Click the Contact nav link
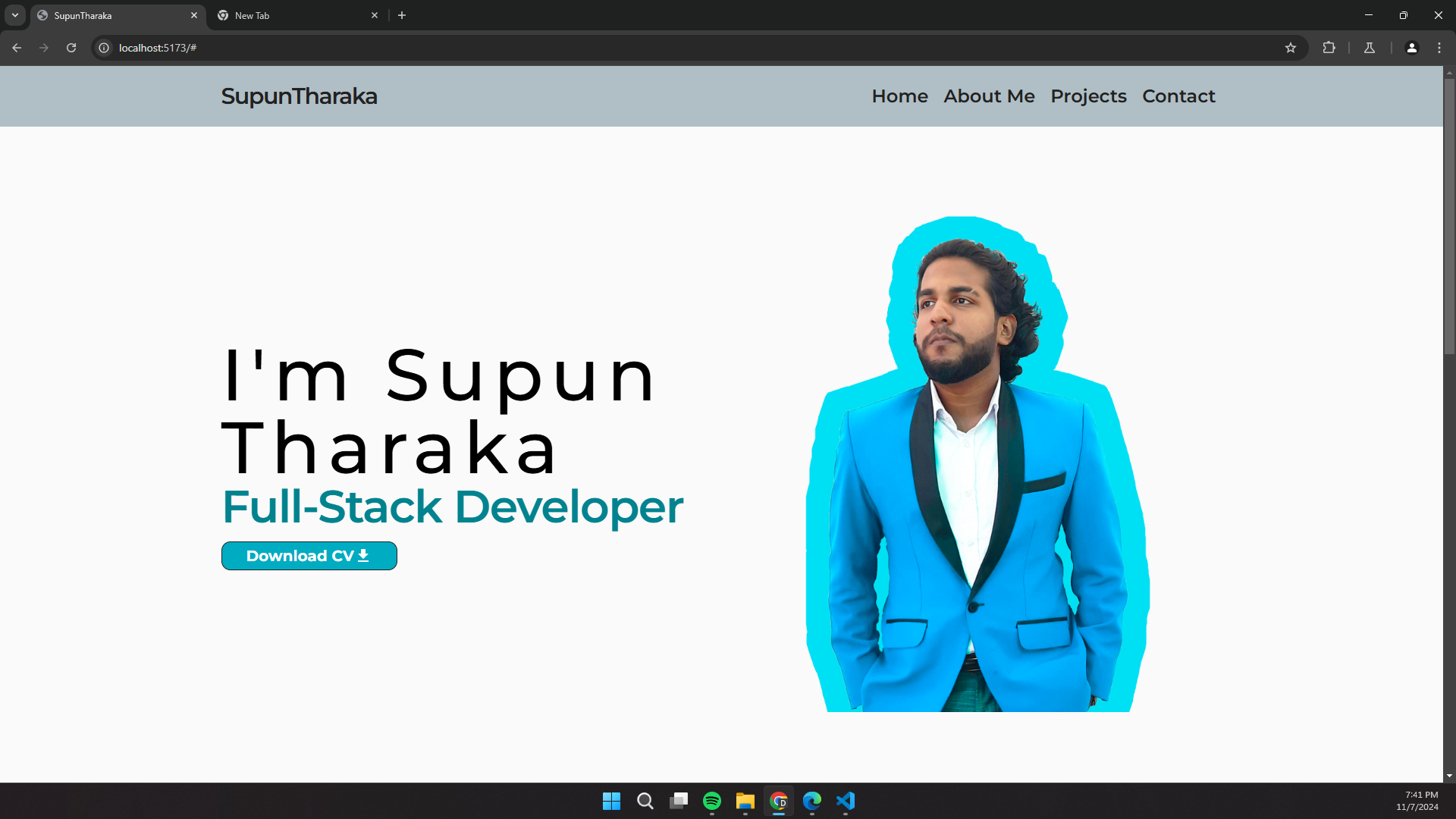The width and height of the screenshot is (1456, 819). coord(1178,96)
